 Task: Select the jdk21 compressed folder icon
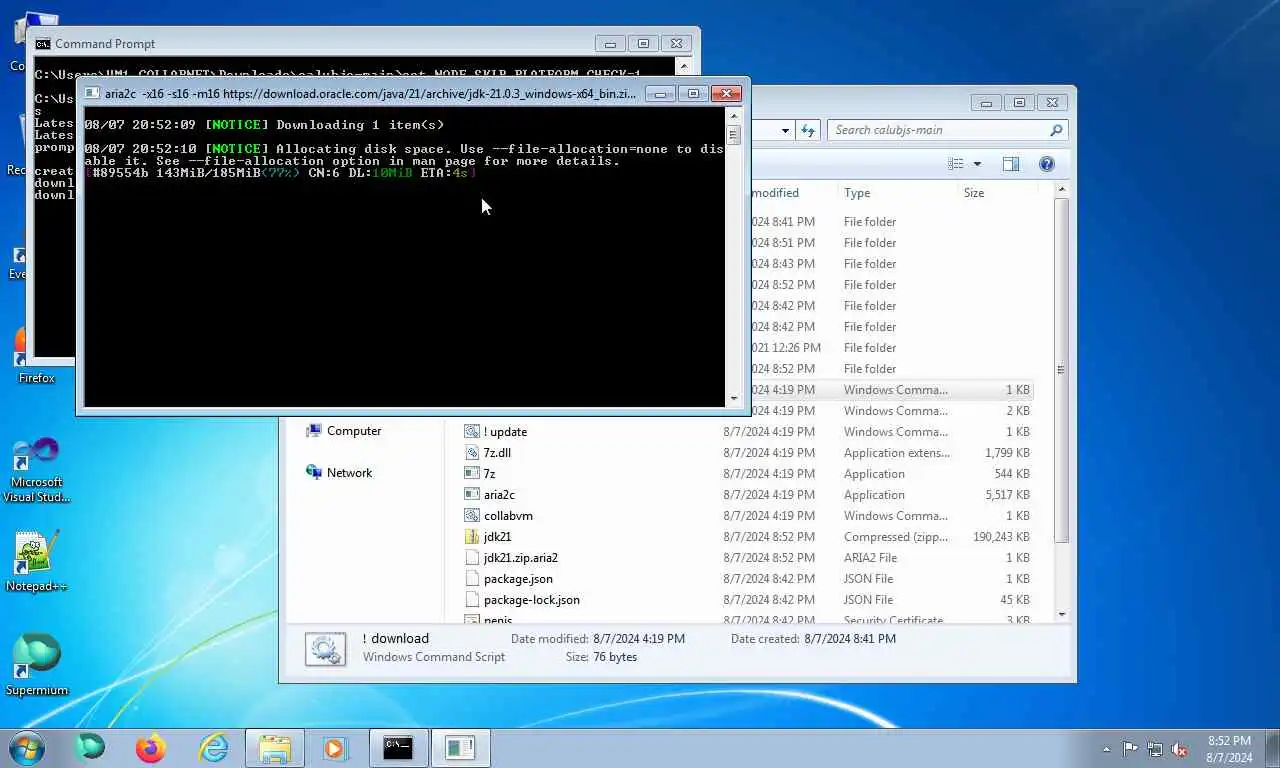pos(473,537)
